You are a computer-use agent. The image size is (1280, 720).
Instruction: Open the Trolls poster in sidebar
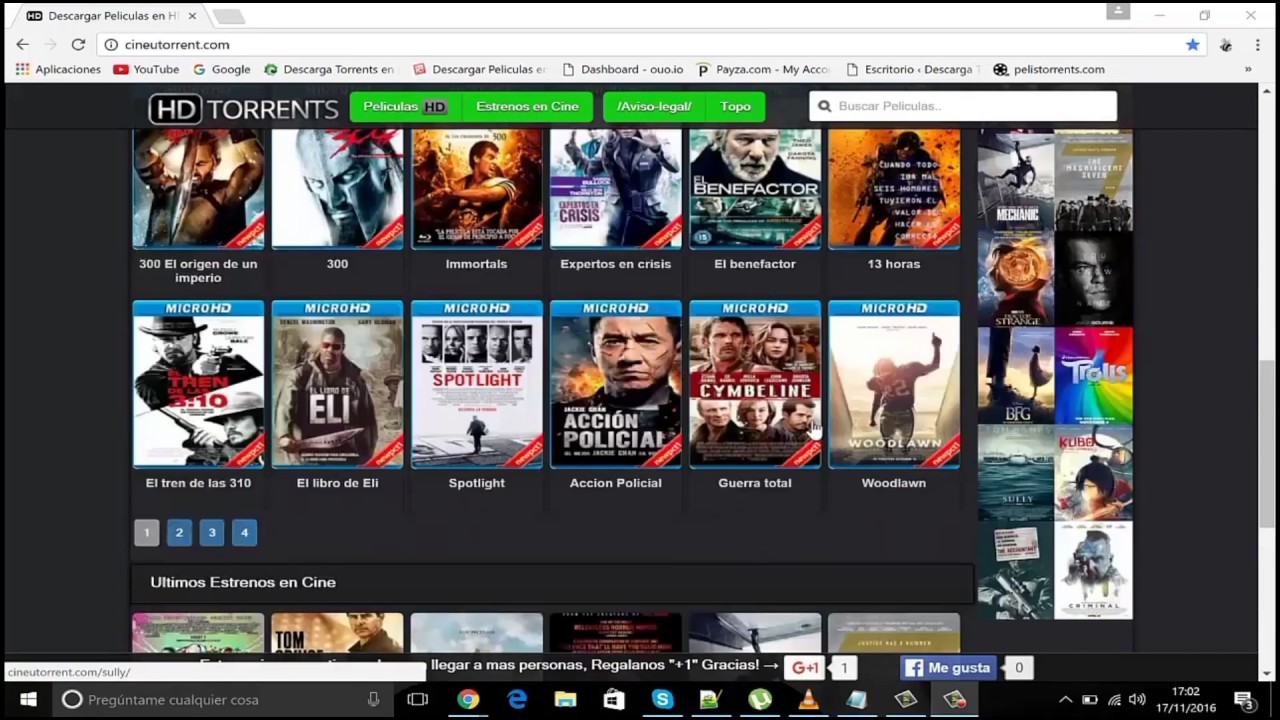1094,376
